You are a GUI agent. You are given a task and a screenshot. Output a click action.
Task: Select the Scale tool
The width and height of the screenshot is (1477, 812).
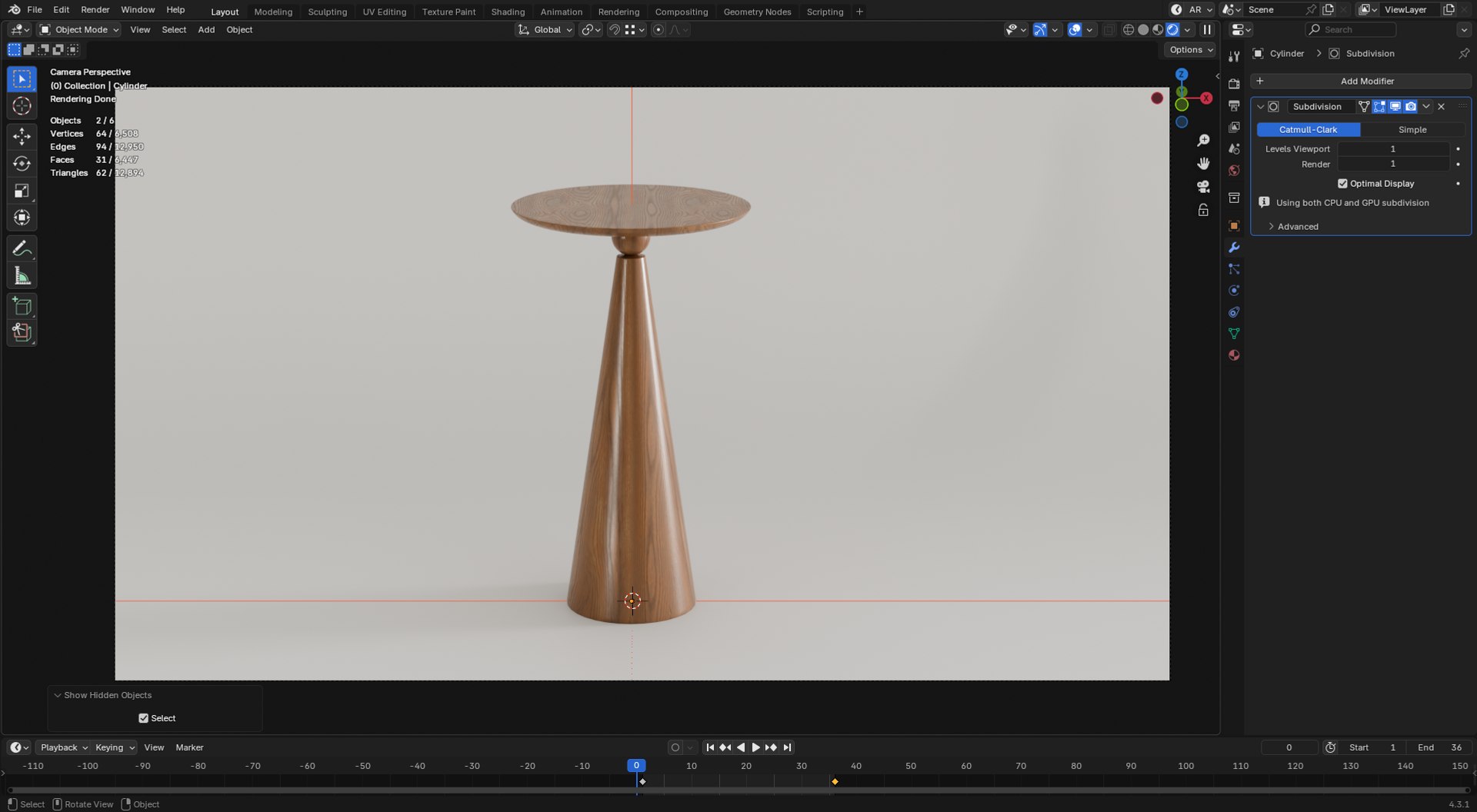click(x=22, y=191)
